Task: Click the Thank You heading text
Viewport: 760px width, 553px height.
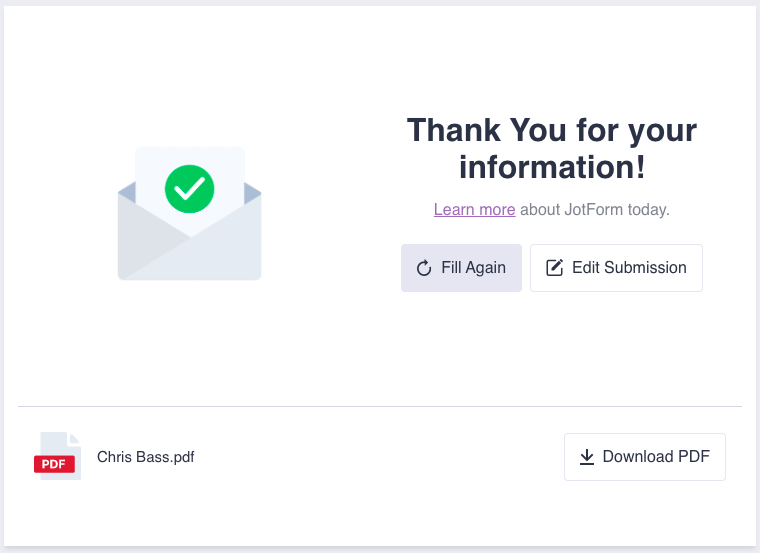Action: point(552,130)
